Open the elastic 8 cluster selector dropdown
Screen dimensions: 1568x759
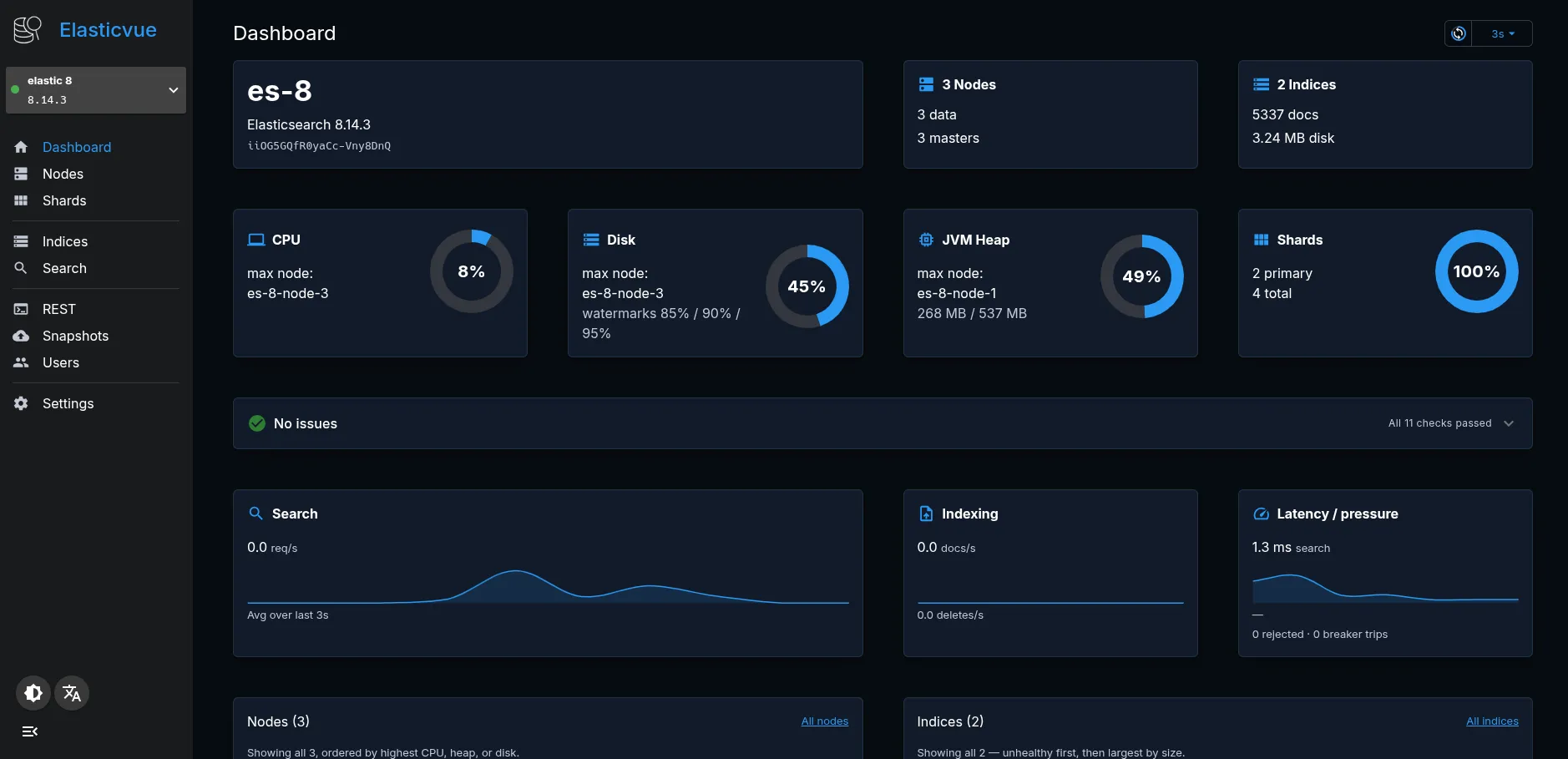96,90
